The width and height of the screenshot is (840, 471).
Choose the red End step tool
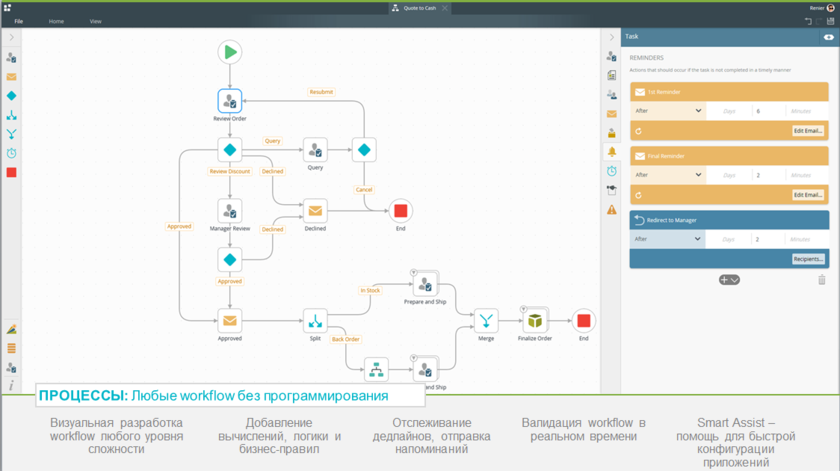[x=11, y=172]
